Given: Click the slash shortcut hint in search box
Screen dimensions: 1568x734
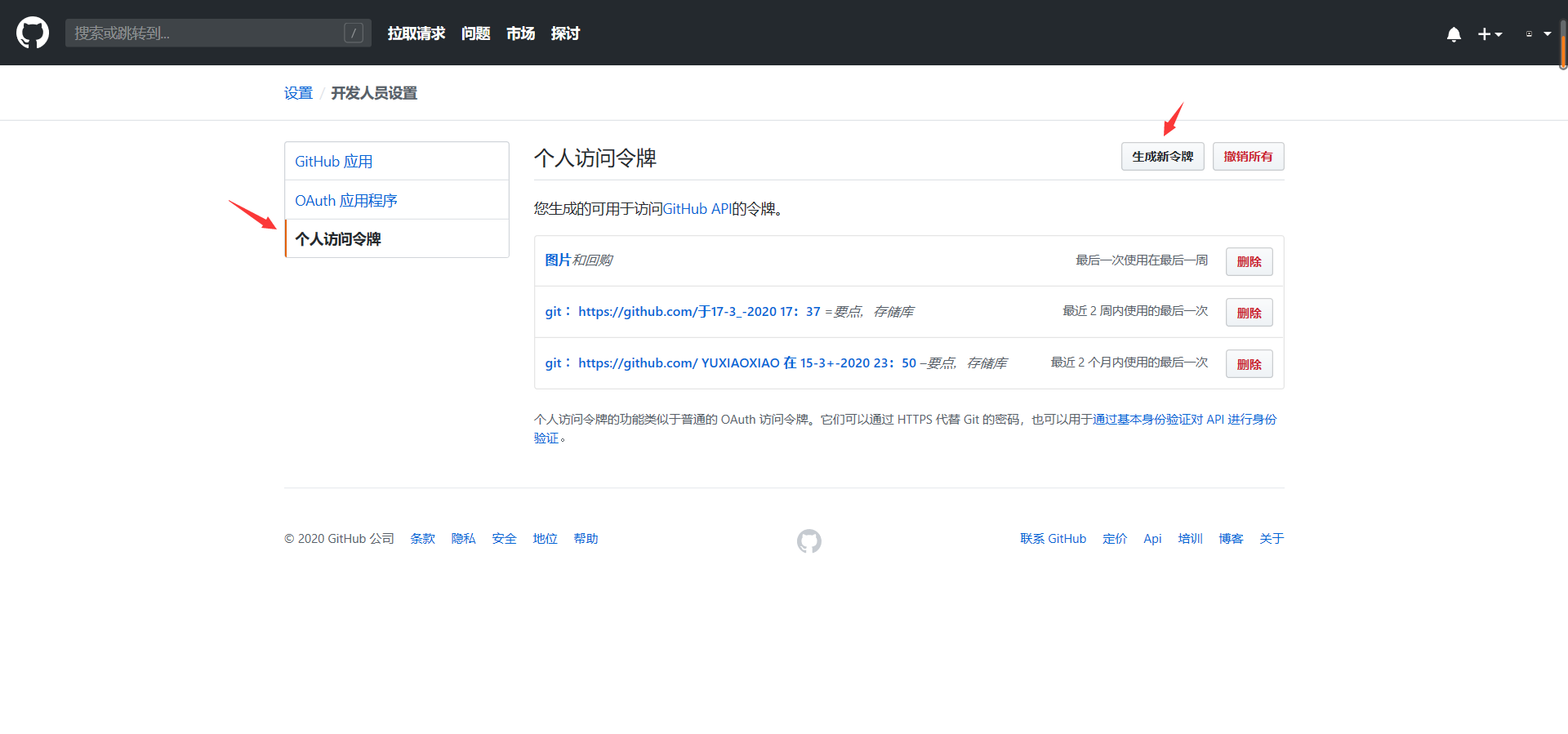Looking at the screenshot, I should coord(354,33).
